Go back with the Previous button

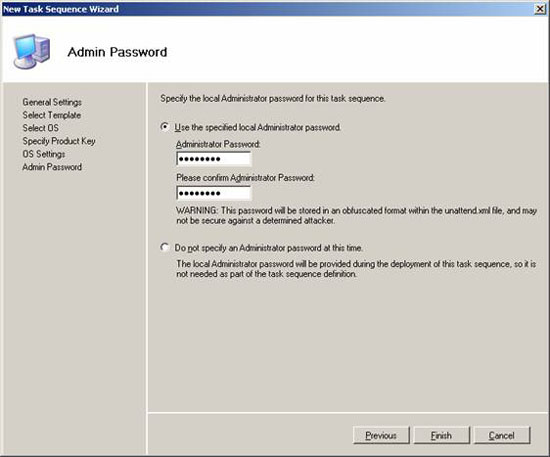pyautogui.click(x=381, y=435)
